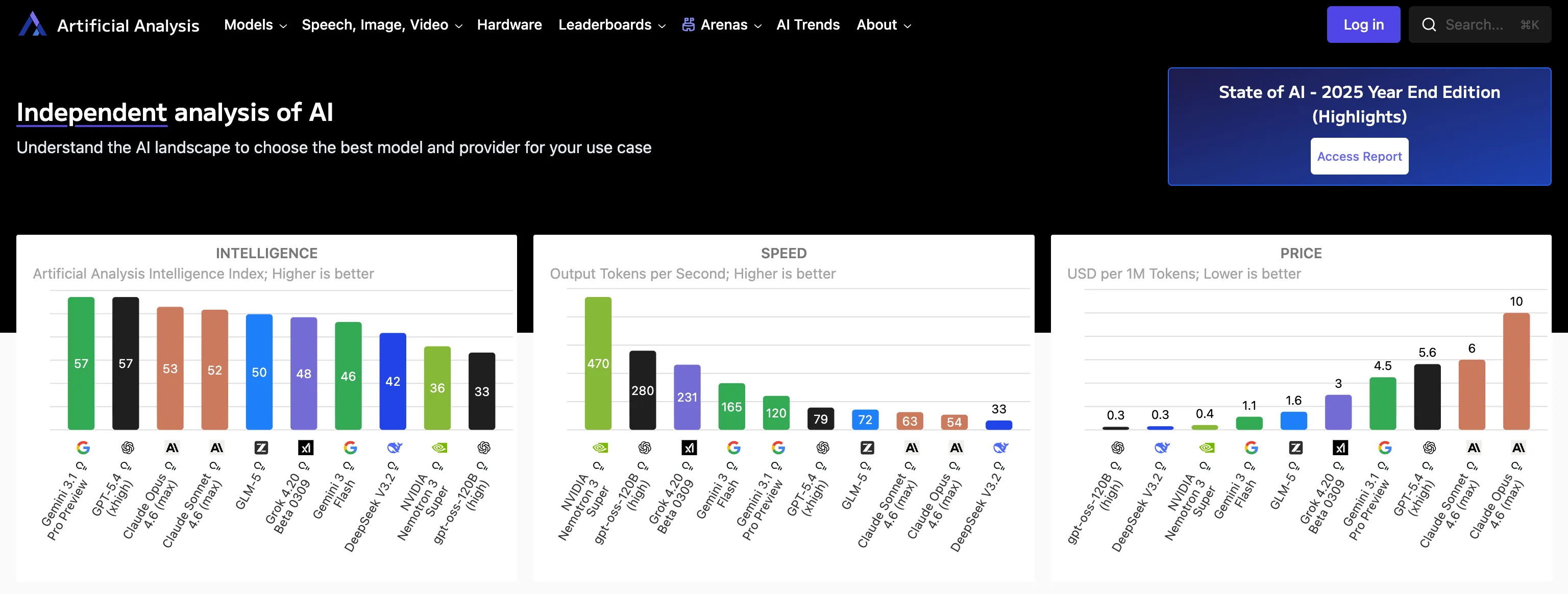Image resolution: width=1568 pixels, height=594 pixels.
Task: Click the Arenas icon in the navigation bar
Action: pos(689,24)
